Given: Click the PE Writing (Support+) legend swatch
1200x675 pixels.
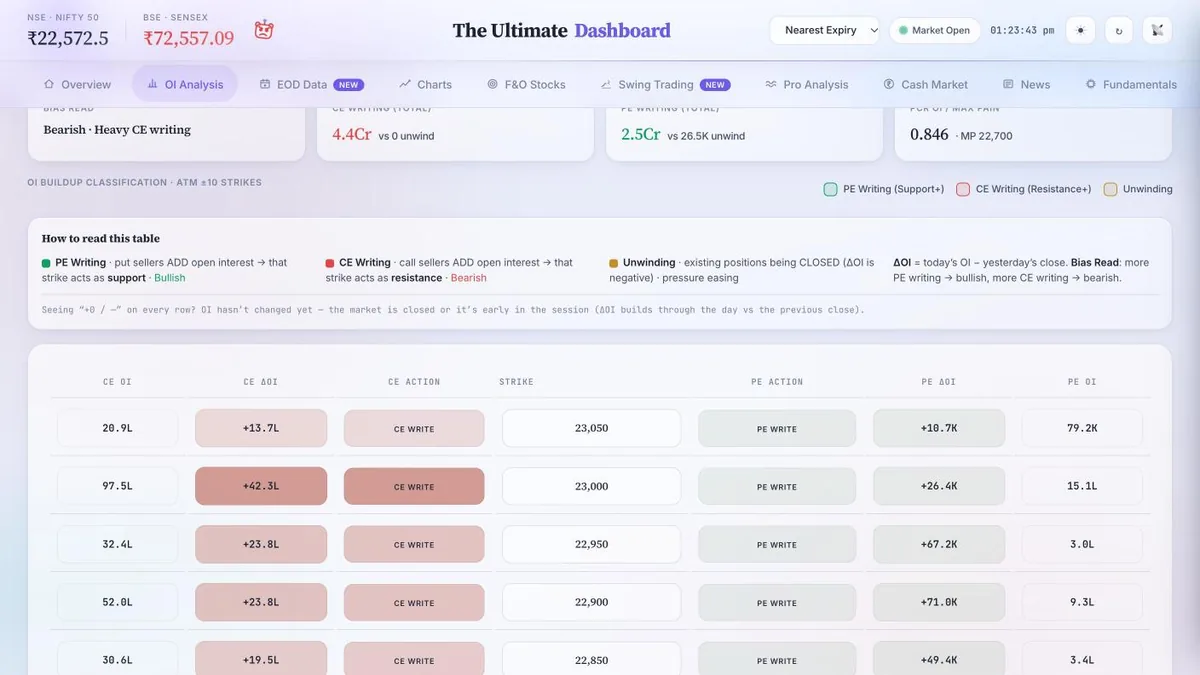Looking at the screenshot, I should point(830,189).
